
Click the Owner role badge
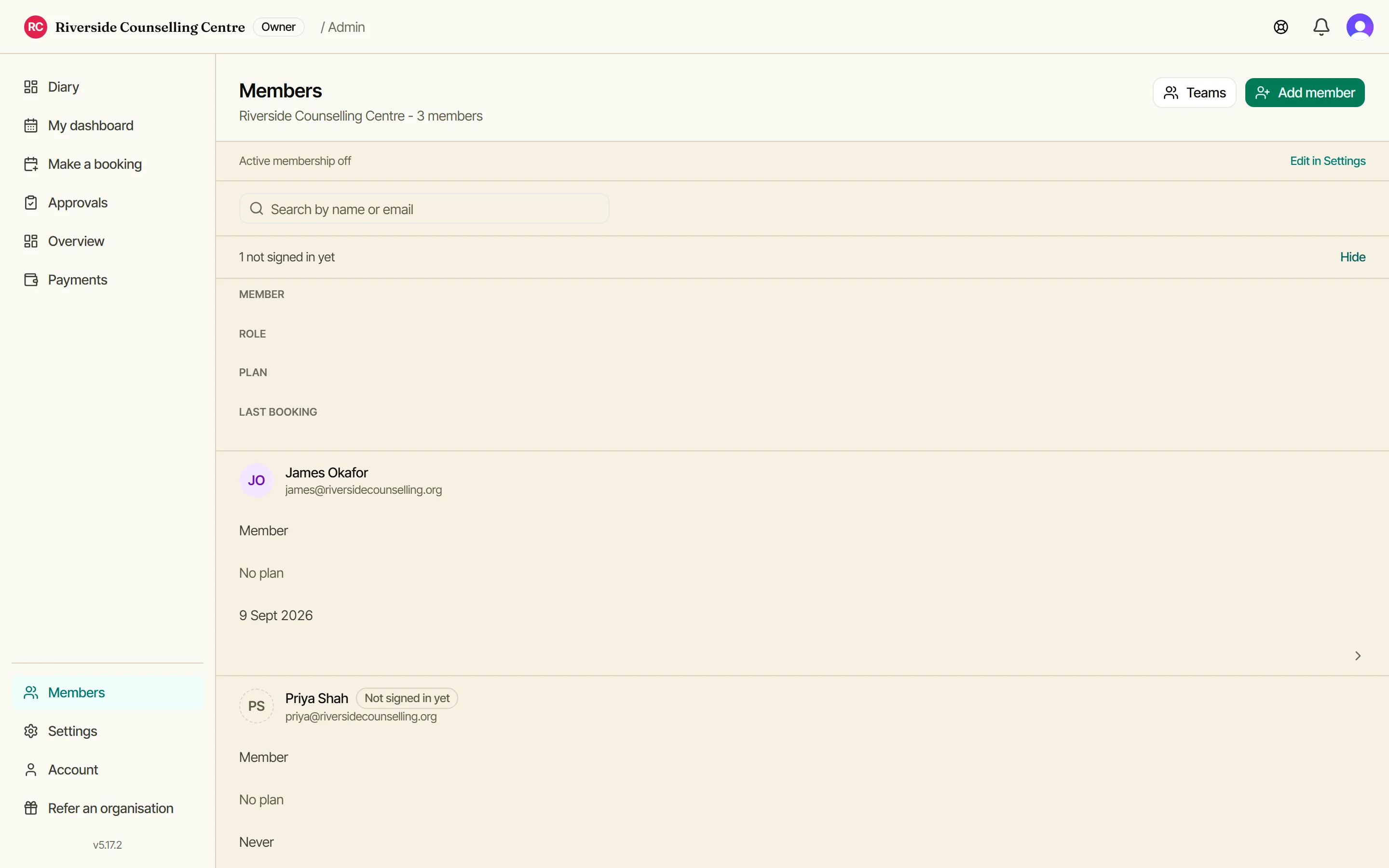278,27
